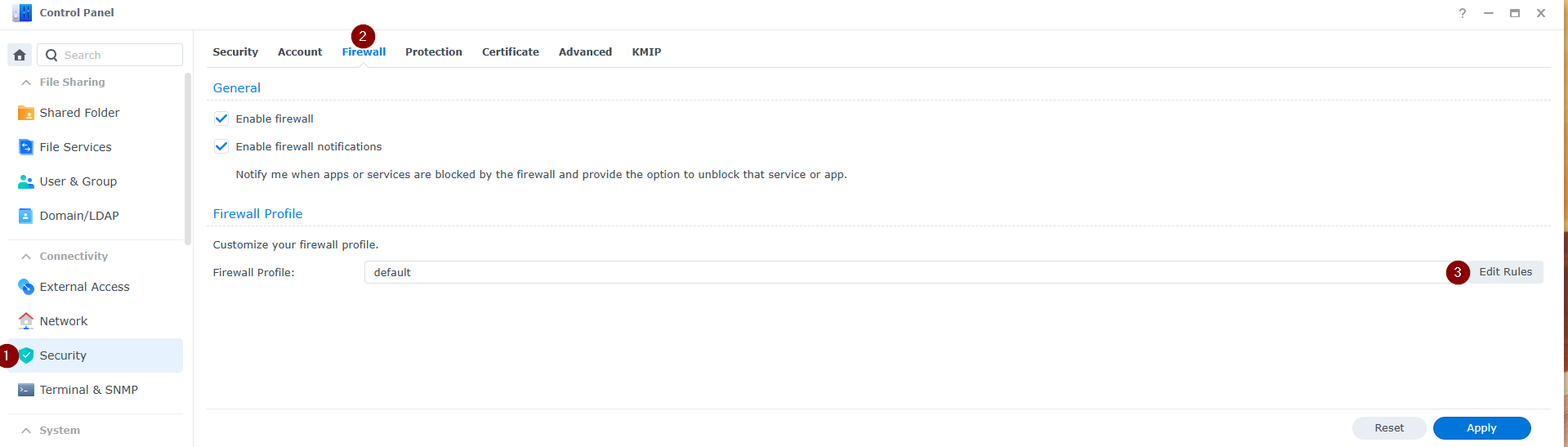Open Terminal & SNMP icon
The width and height of the screenshot is (1568, 447).
click(x=26, y=390)
